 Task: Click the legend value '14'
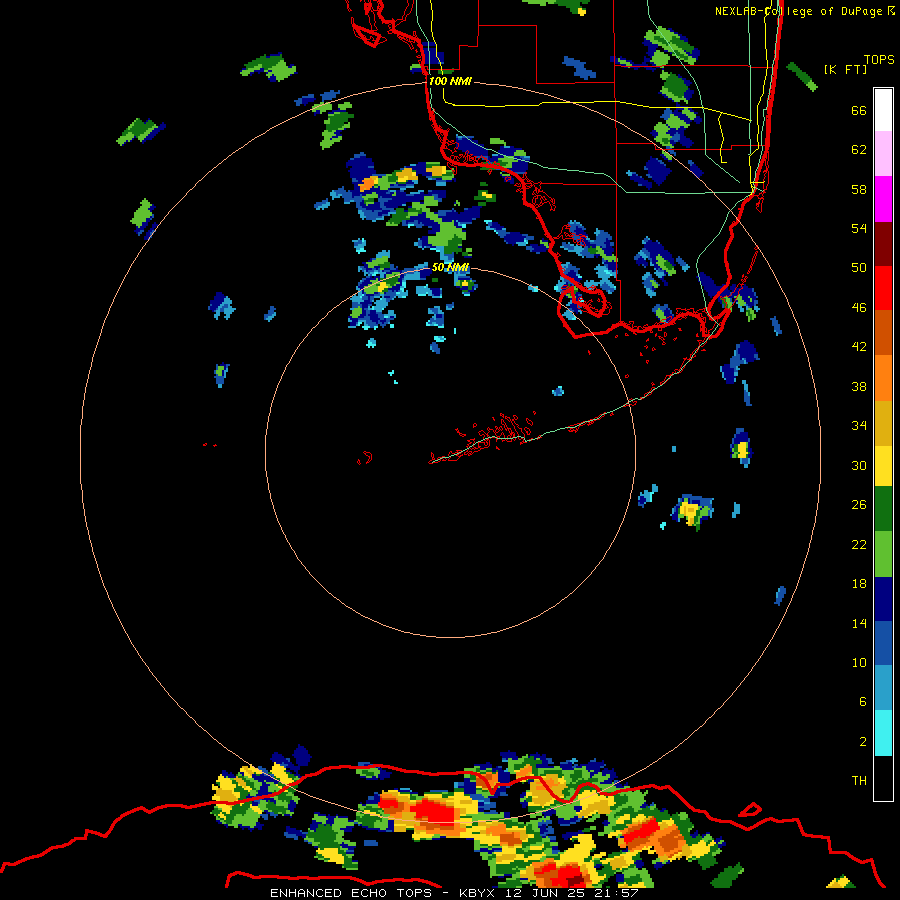coord(859,623)
